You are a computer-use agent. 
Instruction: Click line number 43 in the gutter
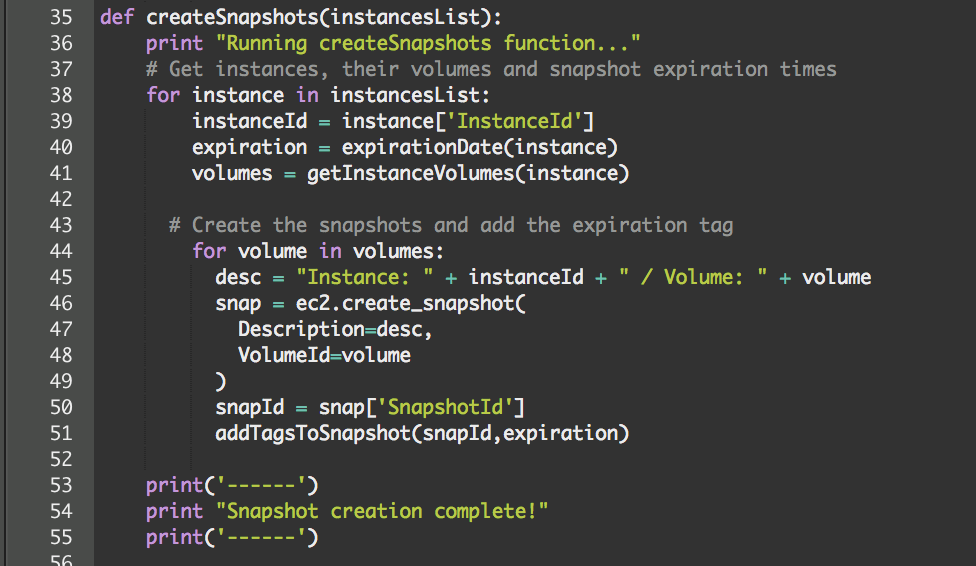point(60,225)
